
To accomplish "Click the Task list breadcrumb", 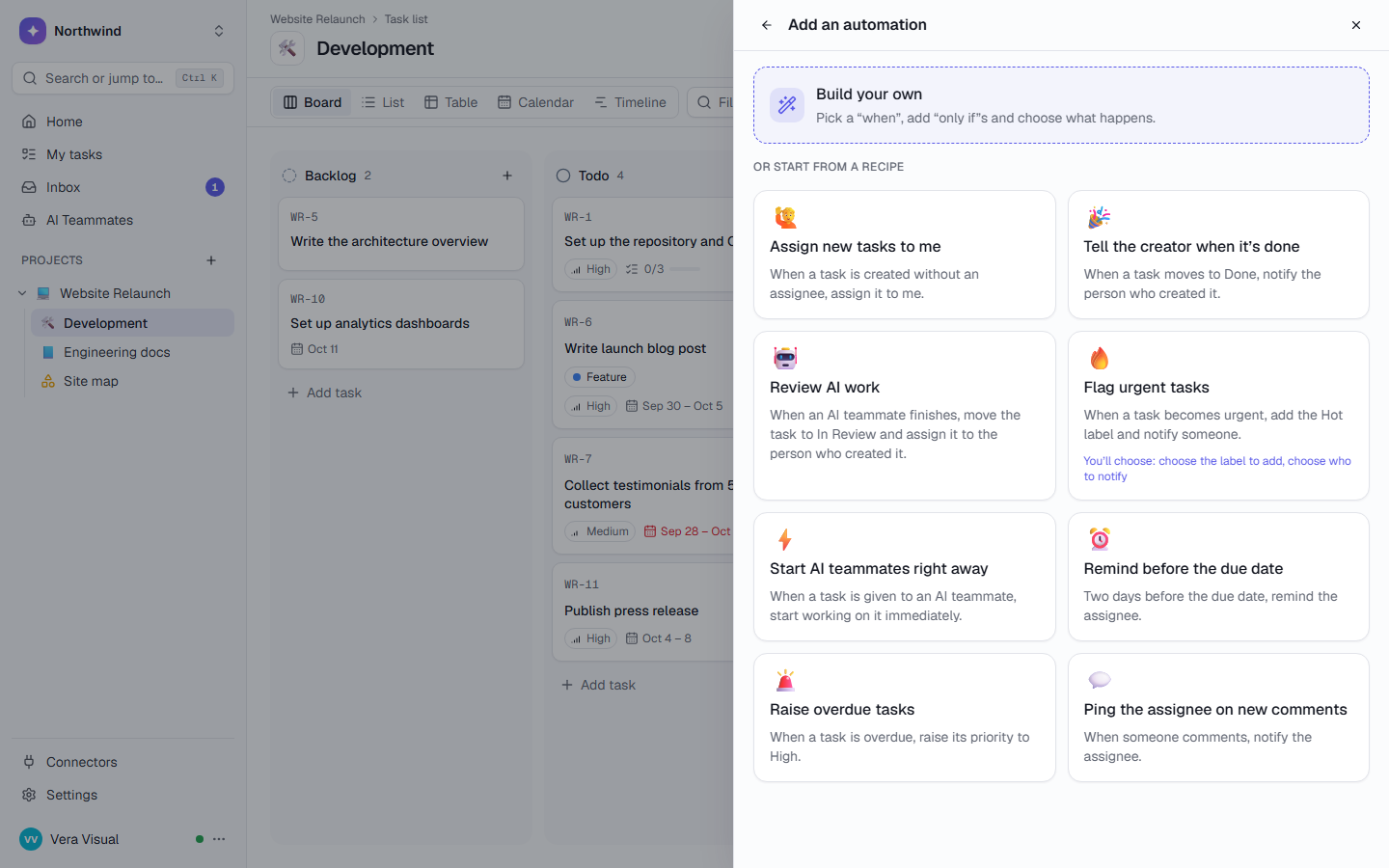I will click(406, 19).
